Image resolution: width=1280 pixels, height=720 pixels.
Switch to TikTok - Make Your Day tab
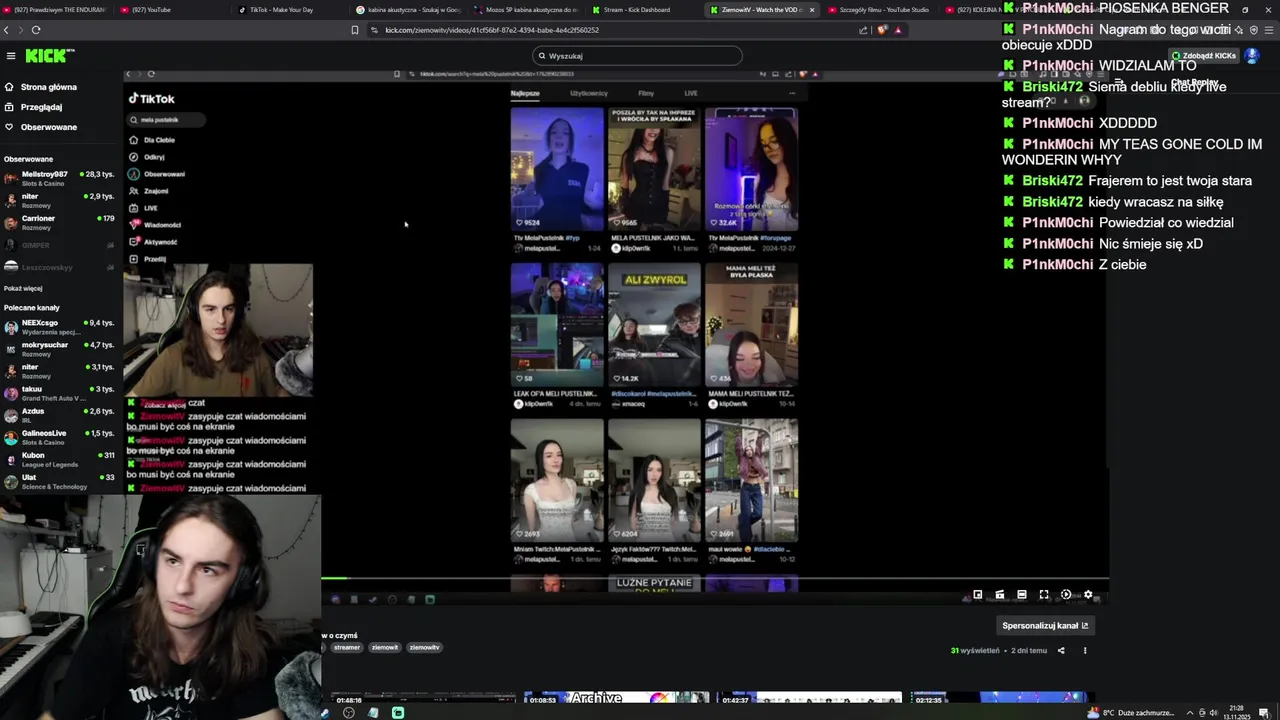click(x=281, y=10)
